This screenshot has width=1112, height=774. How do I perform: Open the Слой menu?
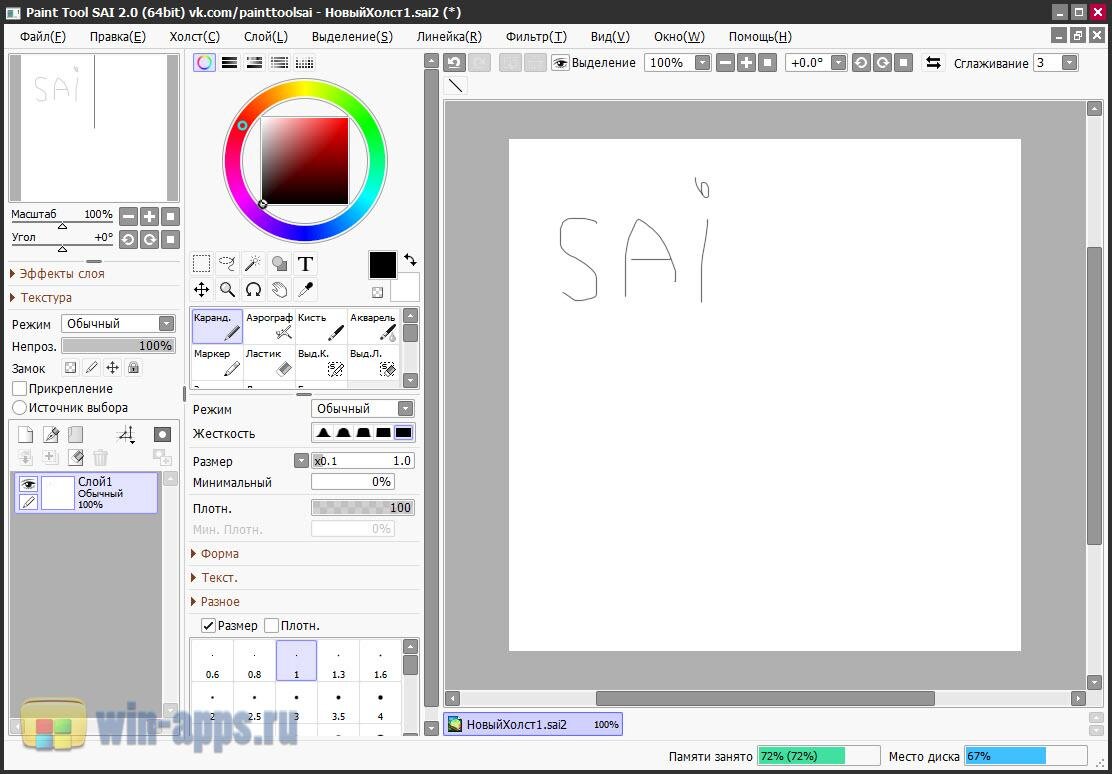click(266, 36)
